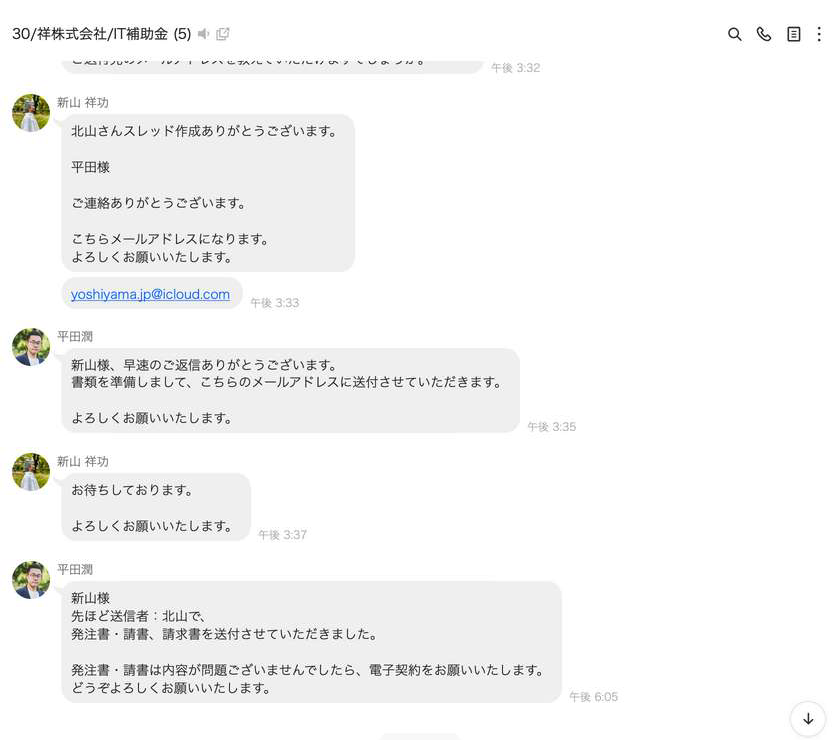This screenshot has width=837, height=740.
Task: Open the three-dot more options menu
Action: point(819,34)
